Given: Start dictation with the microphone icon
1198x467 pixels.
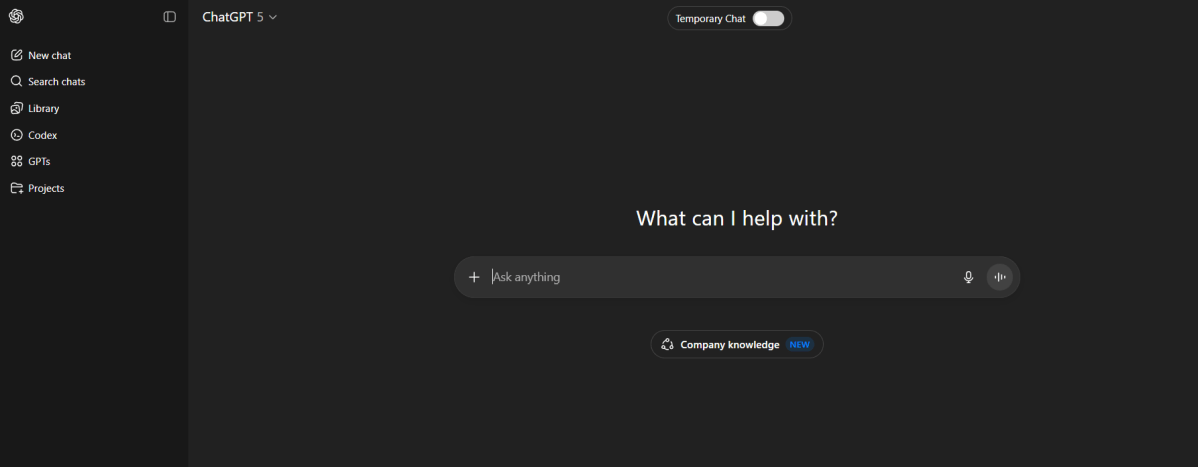Looking at the screenshot, I should click(968, 277).
